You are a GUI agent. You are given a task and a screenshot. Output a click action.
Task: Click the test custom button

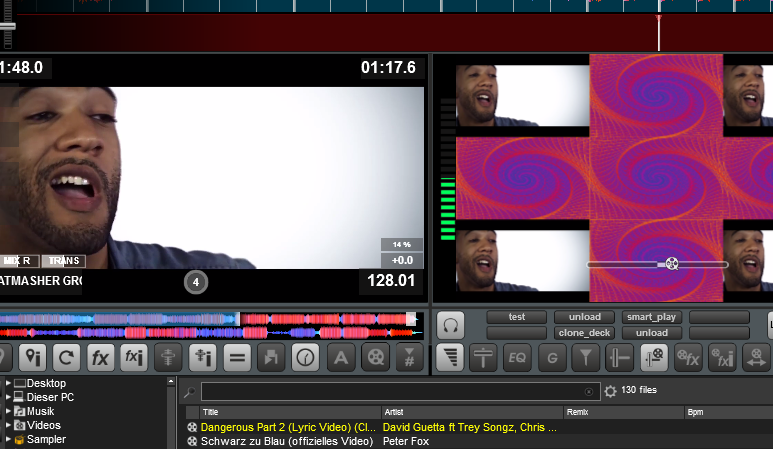(517, 317)
